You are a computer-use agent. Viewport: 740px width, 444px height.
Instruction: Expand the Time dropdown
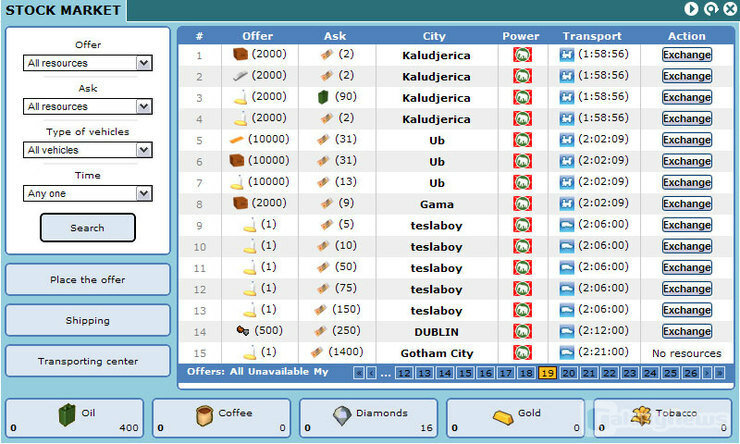[87, 193]
